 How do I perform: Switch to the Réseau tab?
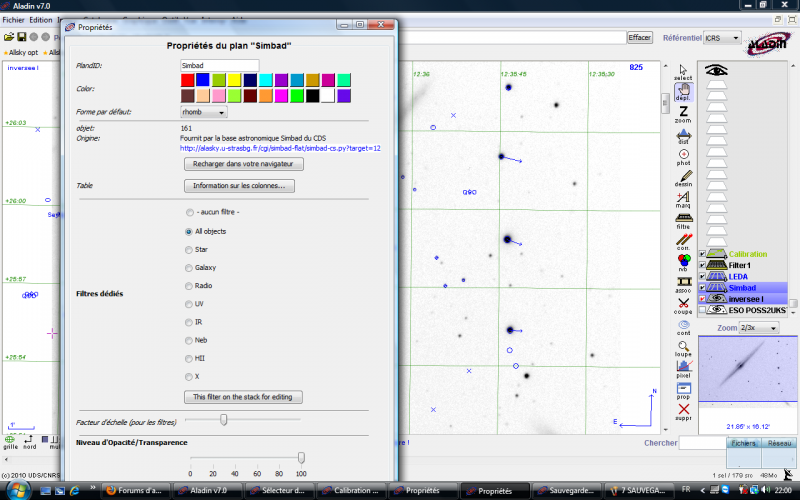coord(779,443)
